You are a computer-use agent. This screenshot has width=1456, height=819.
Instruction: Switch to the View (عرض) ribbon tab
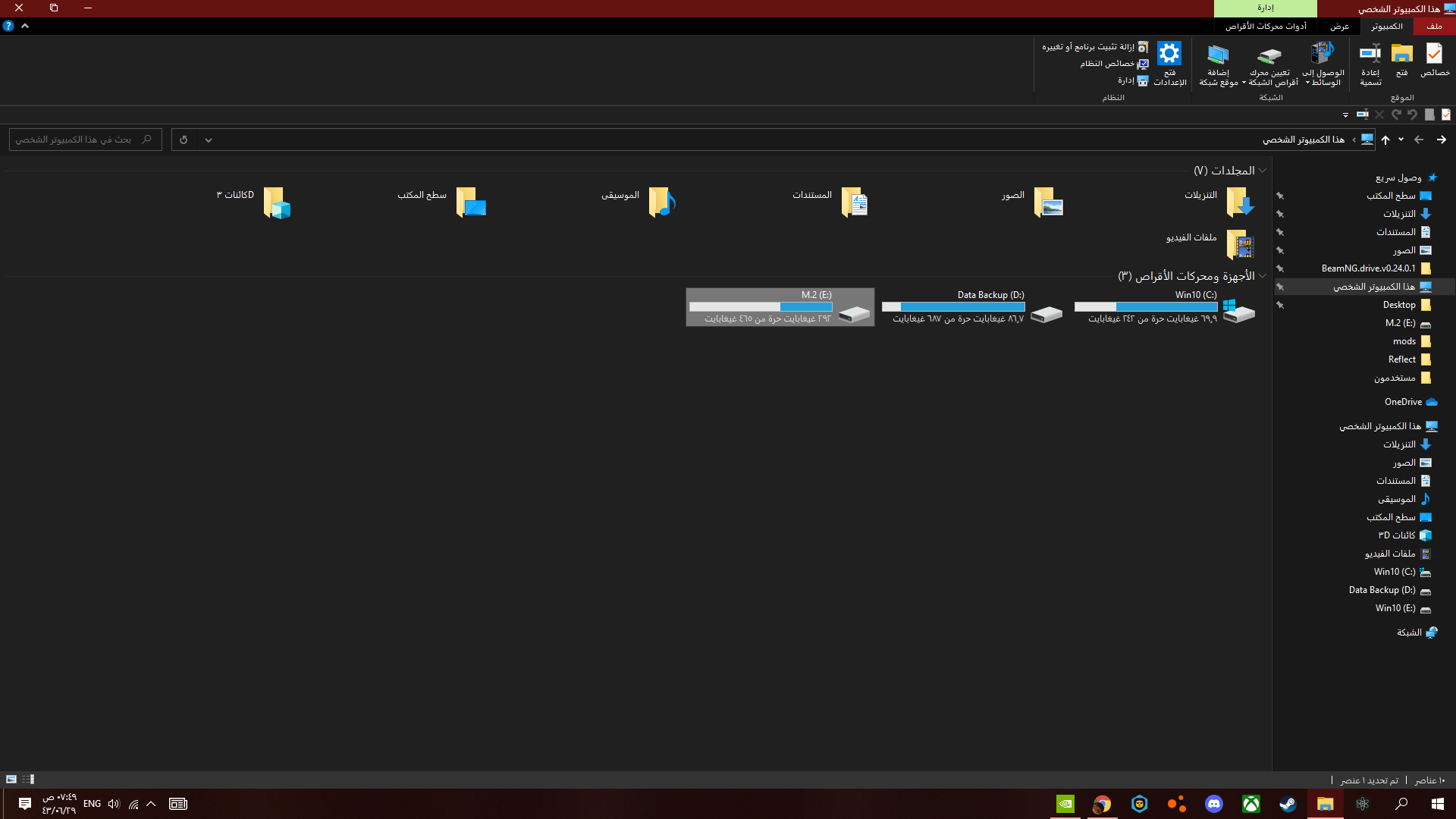(1339, 27)
